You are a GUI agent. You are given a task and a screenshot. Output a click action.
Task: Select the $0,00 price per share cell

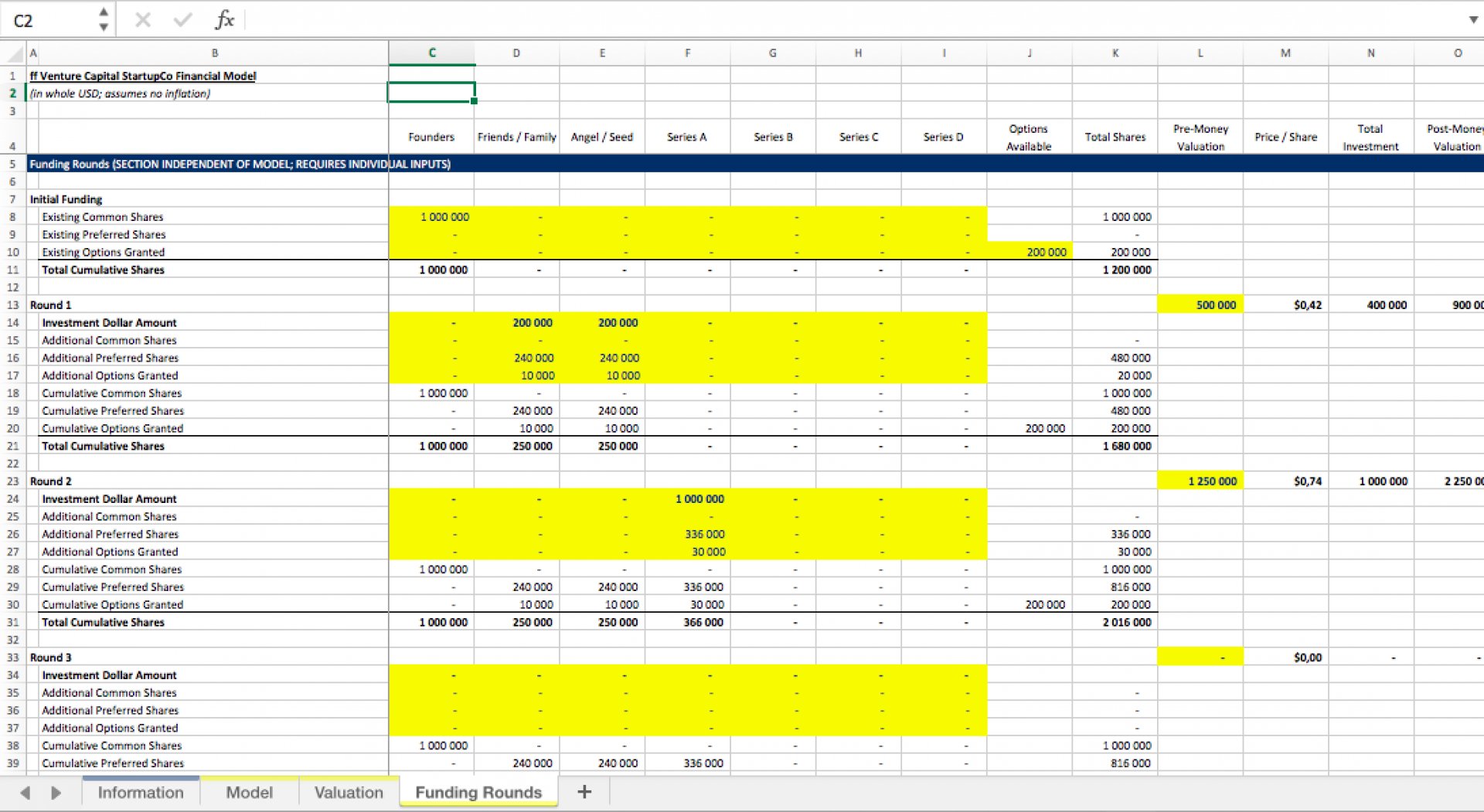[x=1285, y=657]
